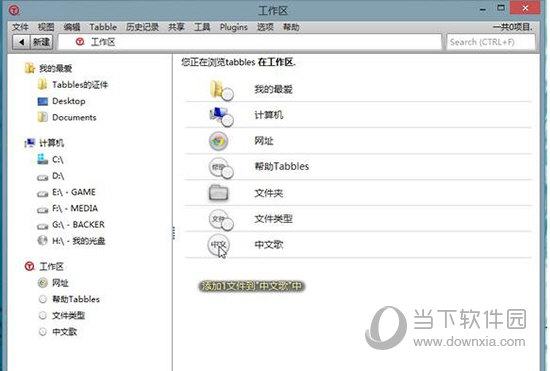
Task: Click the 文件类型 bubble icon in main list
Action: (221, 220)
